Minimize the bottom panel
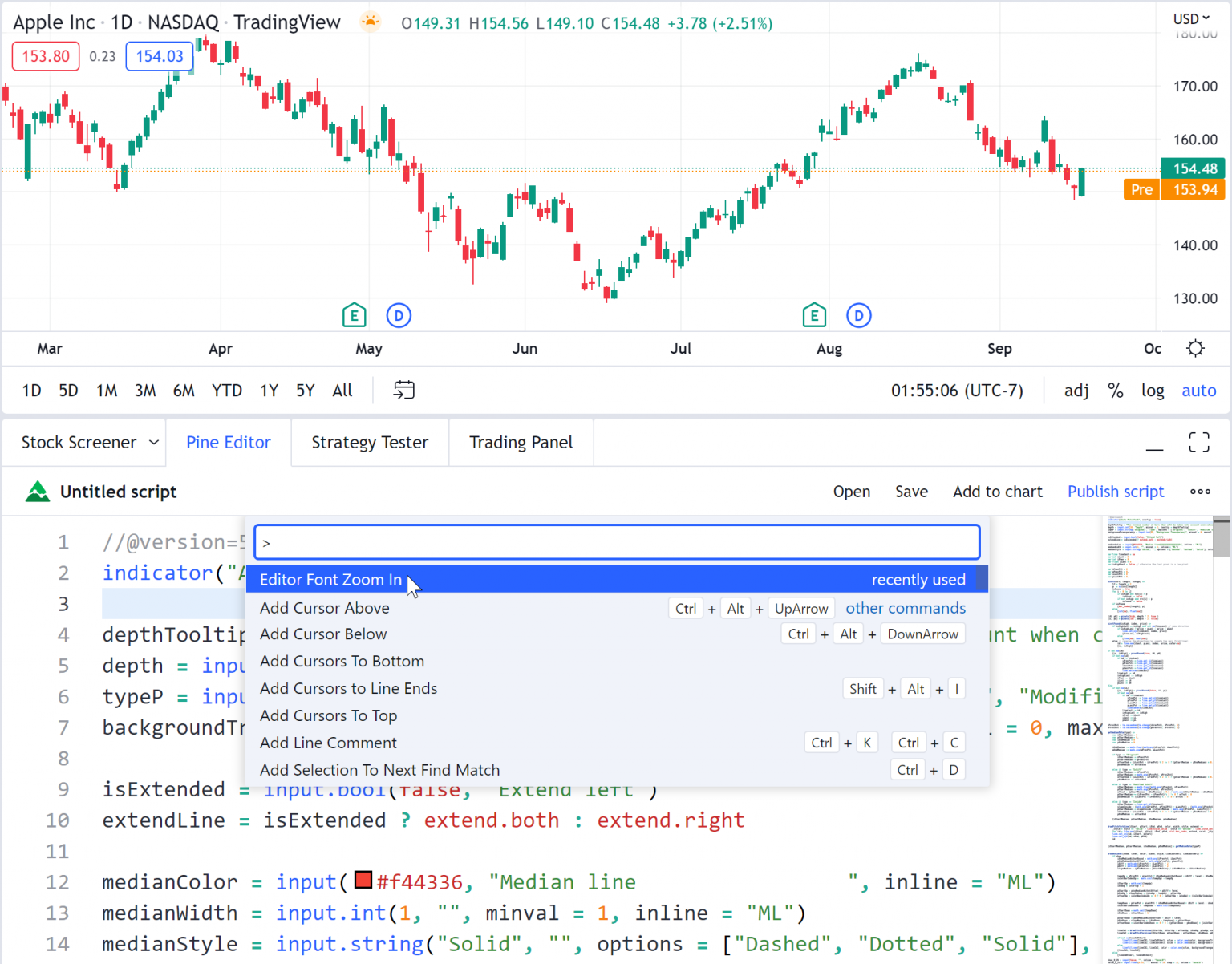 pos(1154,443)
